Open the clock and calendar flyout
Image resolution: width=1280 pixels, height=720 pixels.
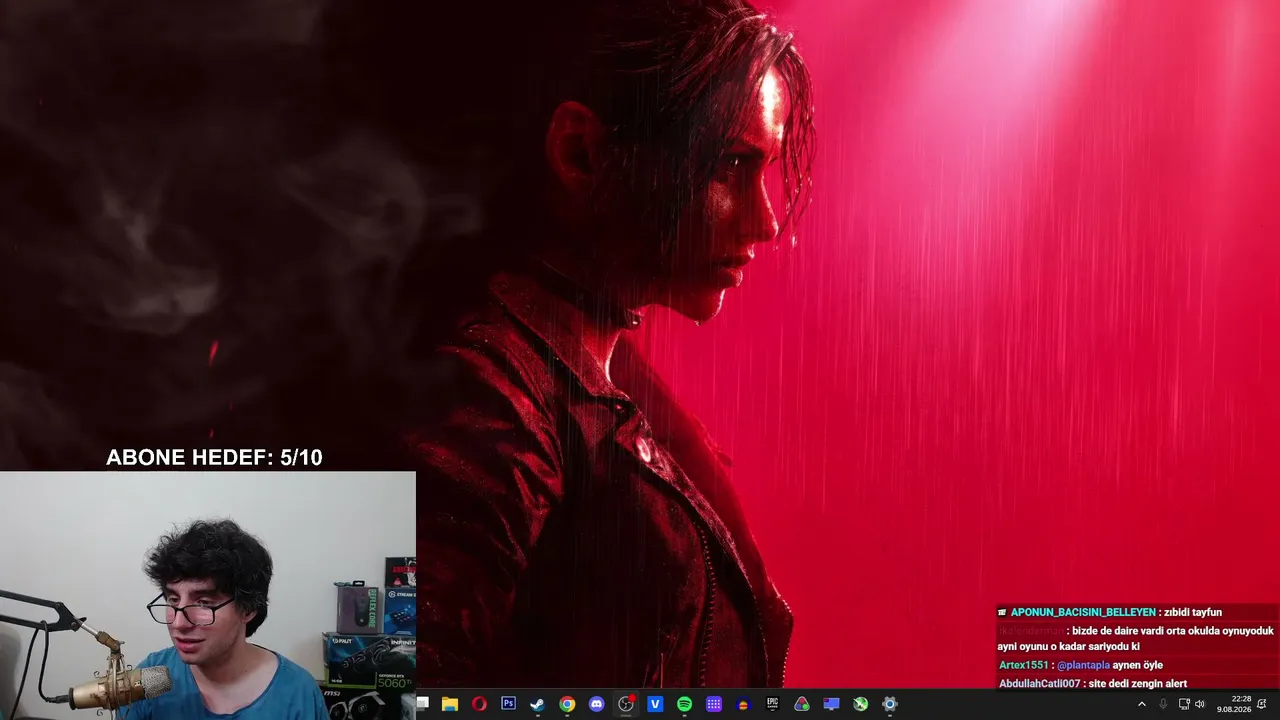click(x=1234, y=704)
